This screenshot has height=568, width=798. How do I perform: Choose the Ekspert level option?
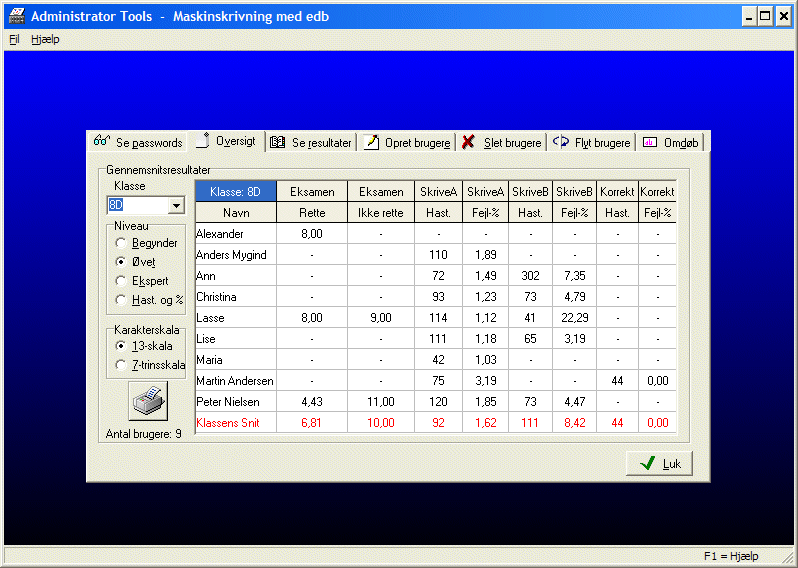121,281
